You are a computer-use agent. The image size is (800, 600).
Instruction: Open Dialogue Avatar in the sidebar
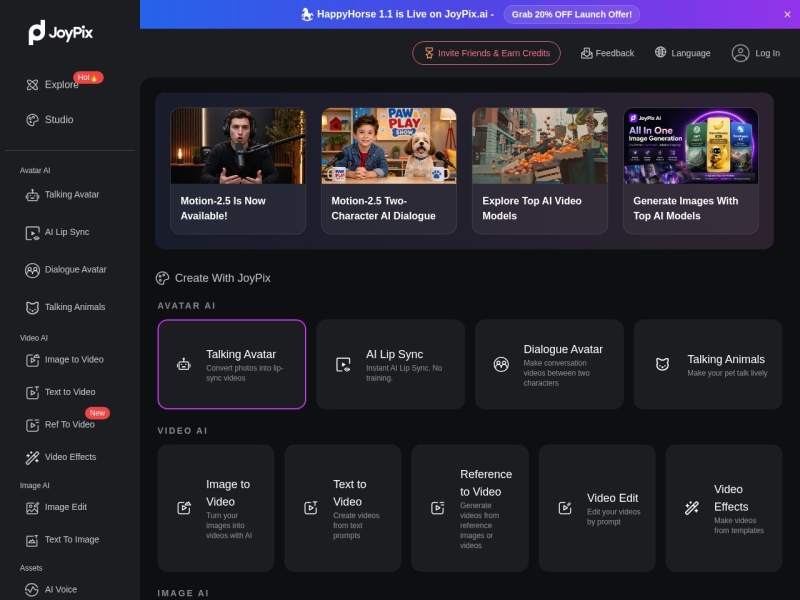point(66,270)
